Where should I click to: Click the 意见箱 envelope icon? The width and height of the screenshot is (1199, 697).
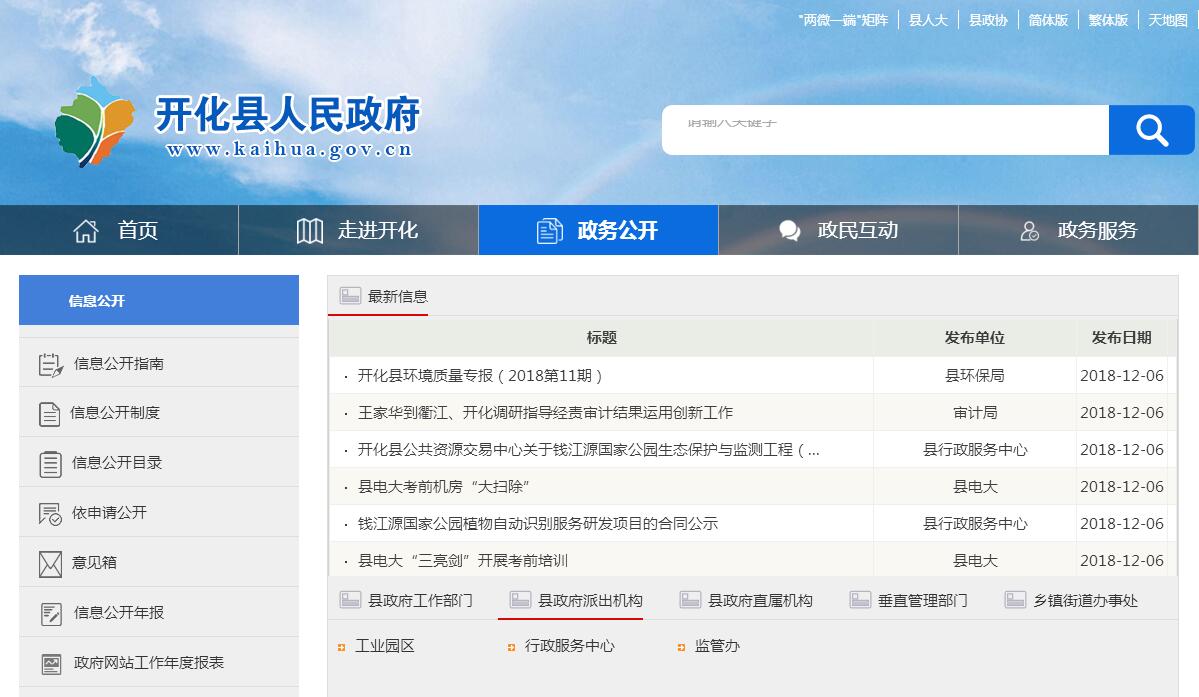[50, 563]
